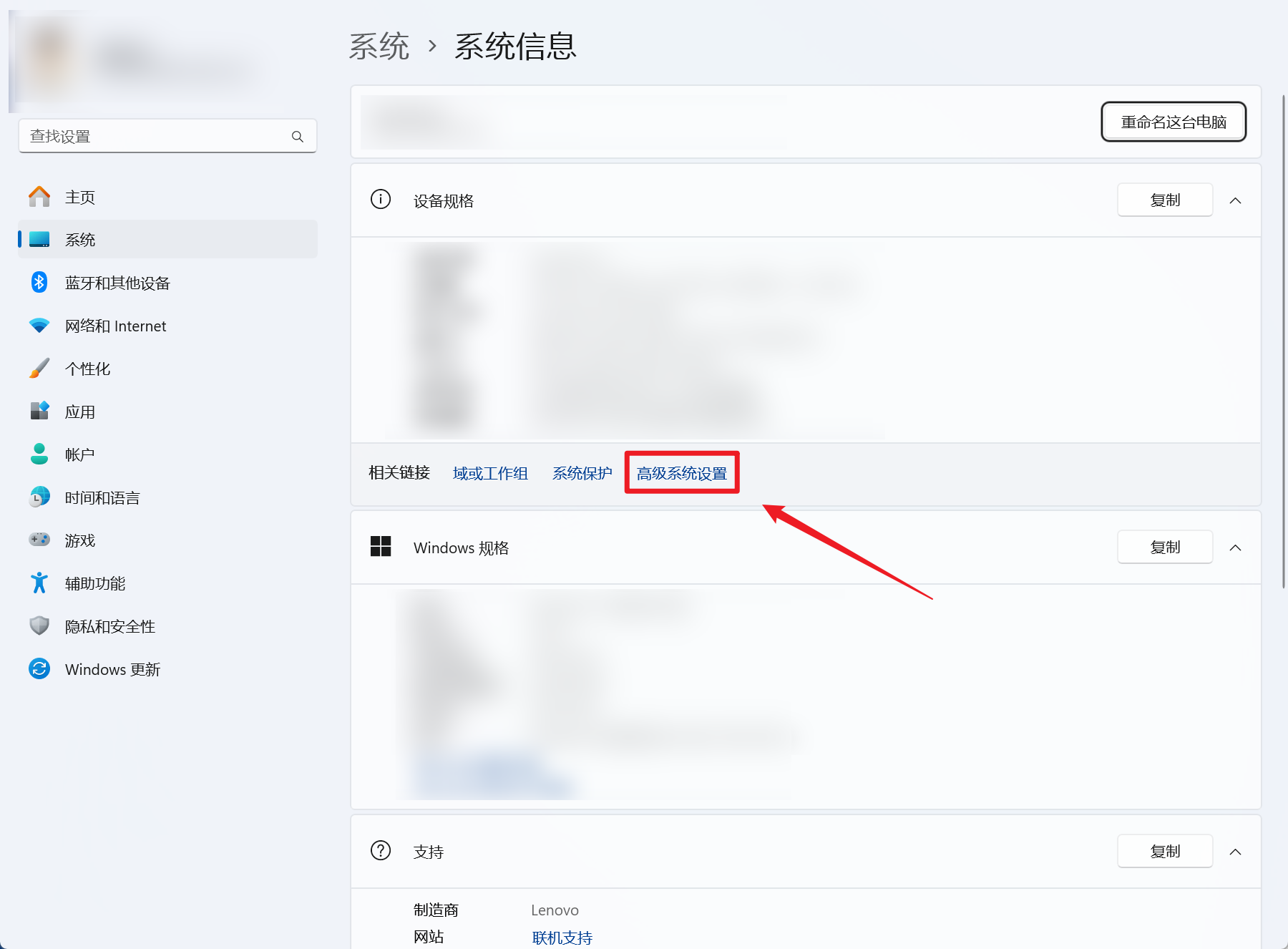
Task: Click the Windows Update (Windows 更新) icon
Action: [39, 669]
